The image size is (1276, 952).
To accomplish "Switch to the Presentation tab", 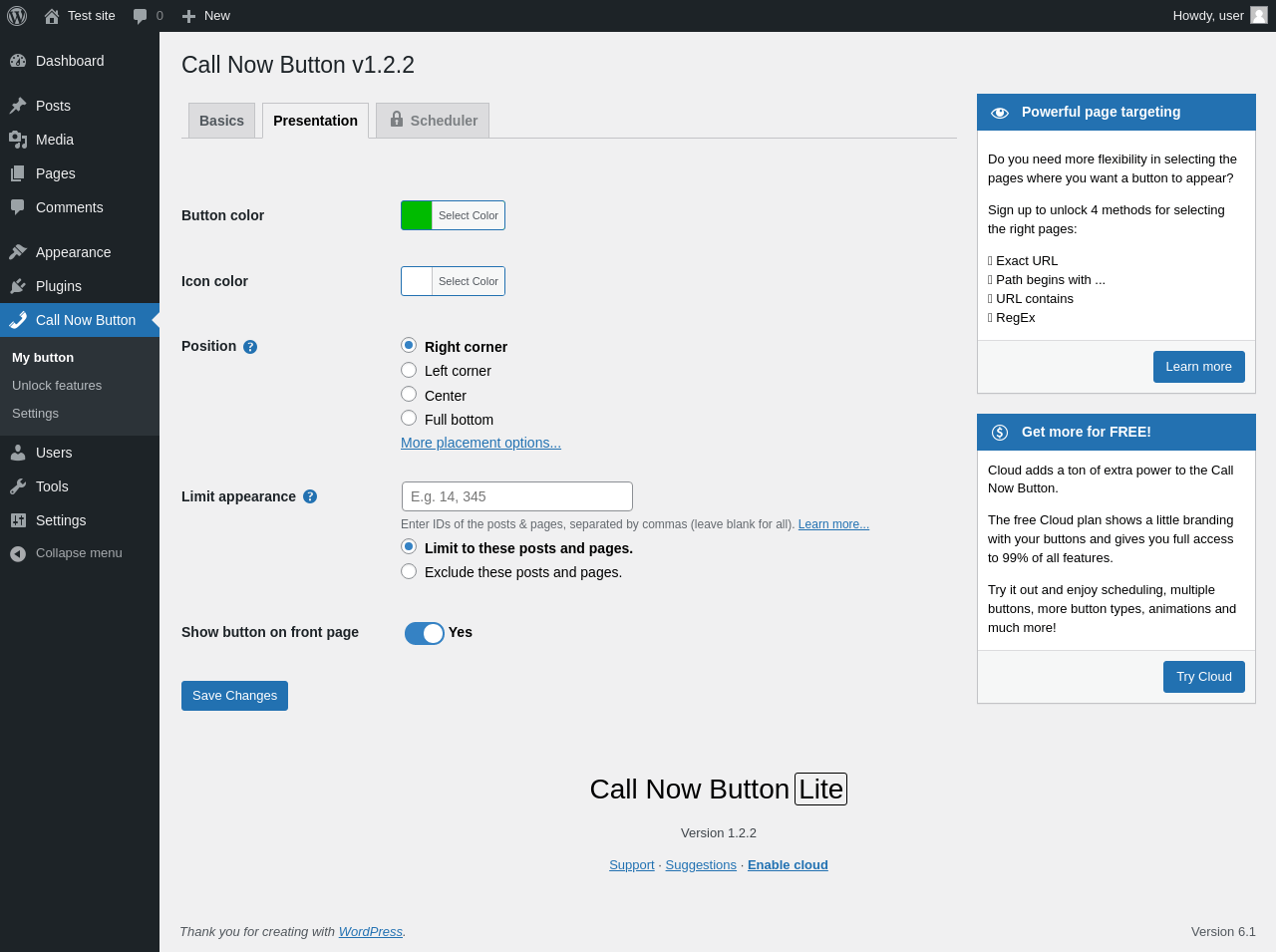I will tap(315, 121).
